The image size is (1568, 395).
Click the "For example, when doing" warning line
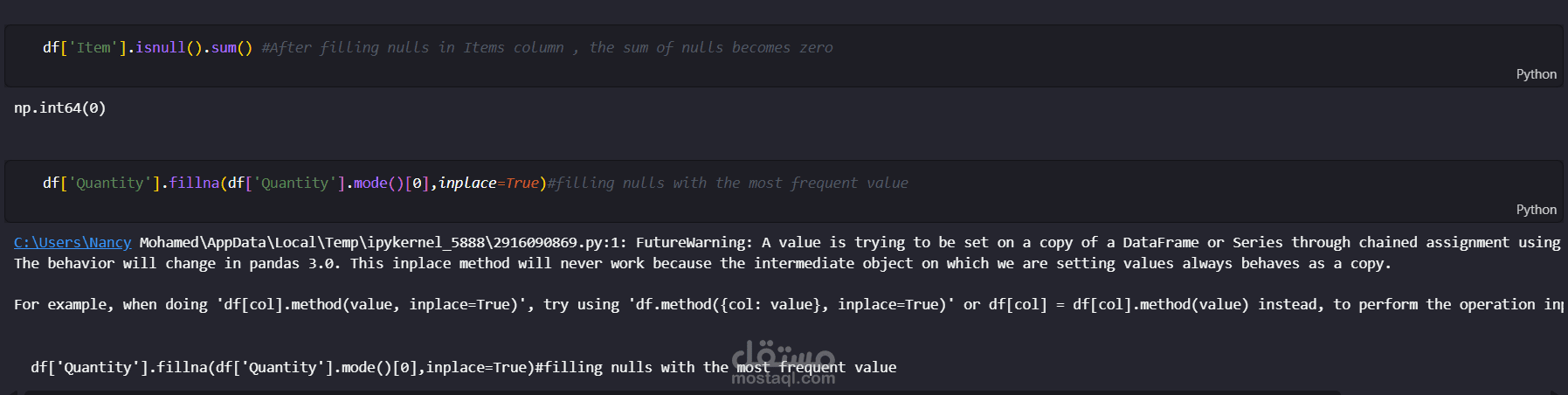110,304
